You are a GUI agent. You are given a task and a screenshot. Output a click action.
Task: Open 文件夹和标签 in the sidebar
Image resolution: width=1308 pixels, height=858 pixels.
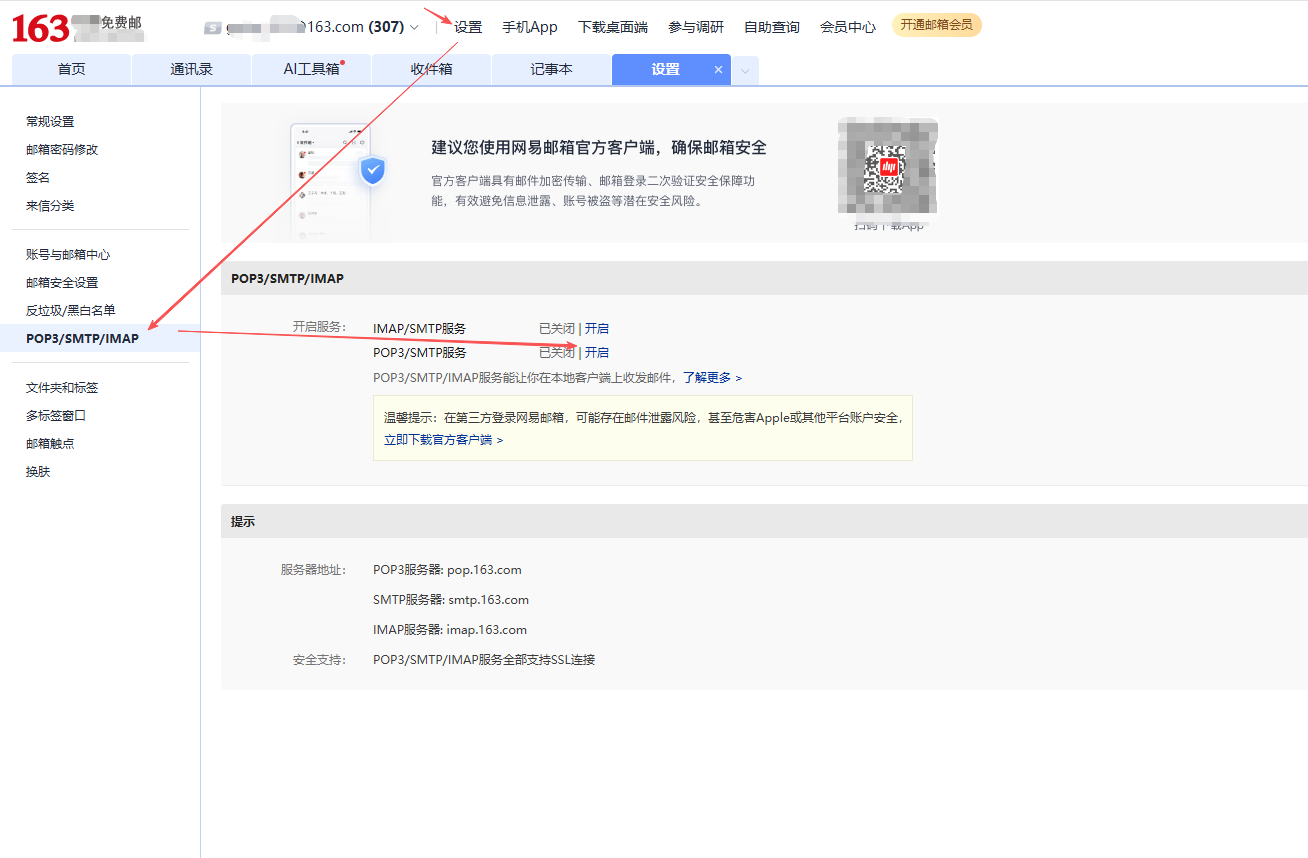[x=62, y=388]
